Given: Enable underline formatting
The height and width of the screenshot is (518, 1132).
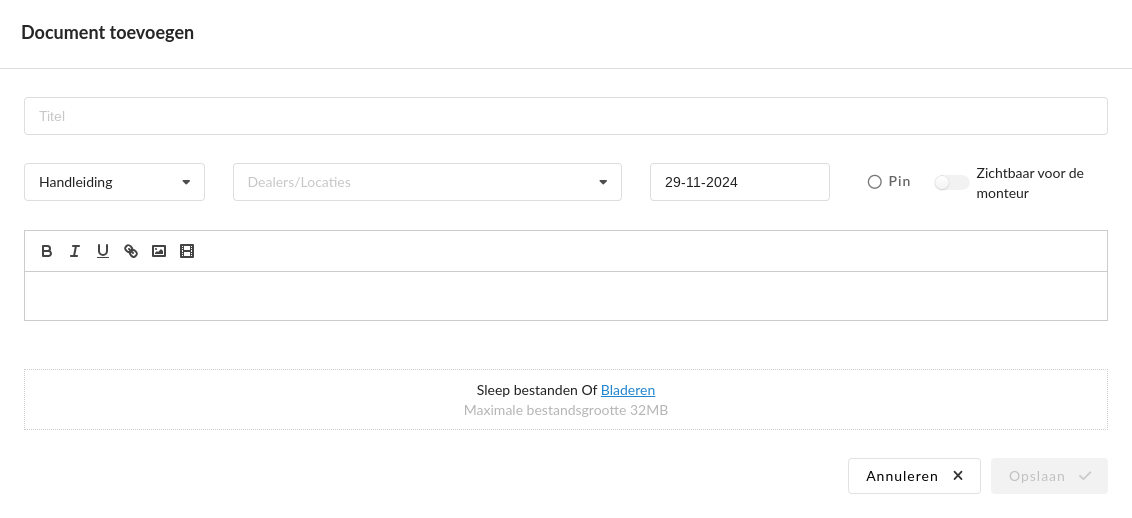Looking at the screenshot, I should point(102,251).
